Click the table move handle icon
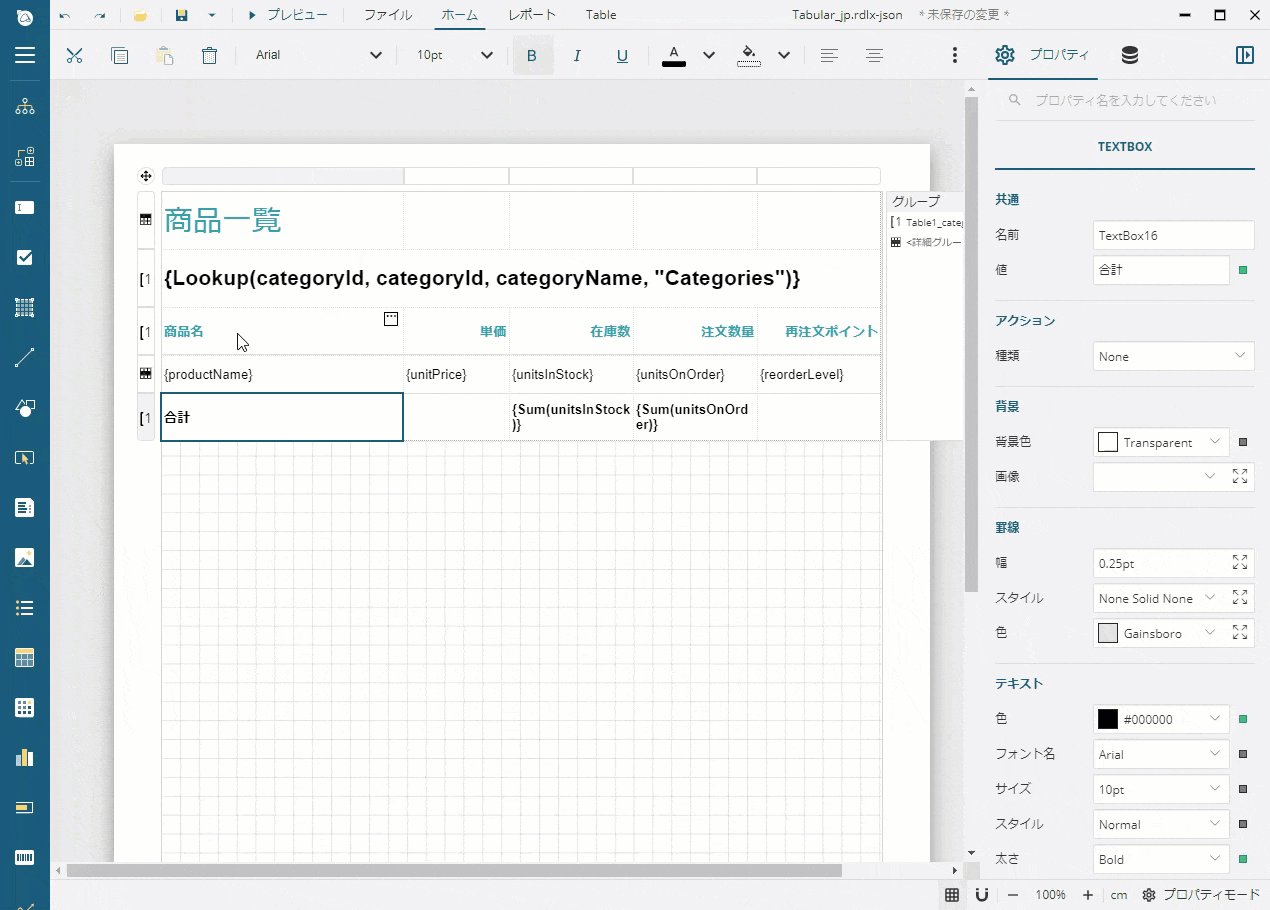The image size is (1270, 910). pyautogui.click(x=146, y=176)
